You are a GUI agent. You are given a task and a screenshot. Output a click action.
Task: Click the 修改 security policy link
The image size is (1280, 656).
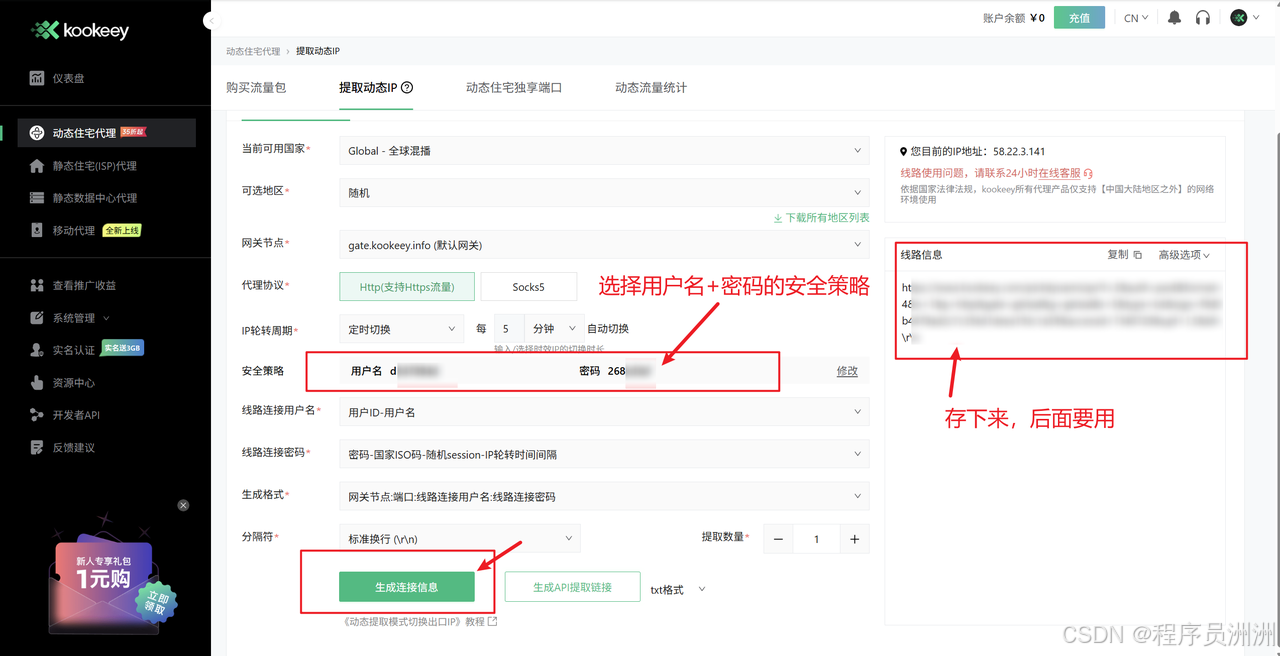[847, 371]
